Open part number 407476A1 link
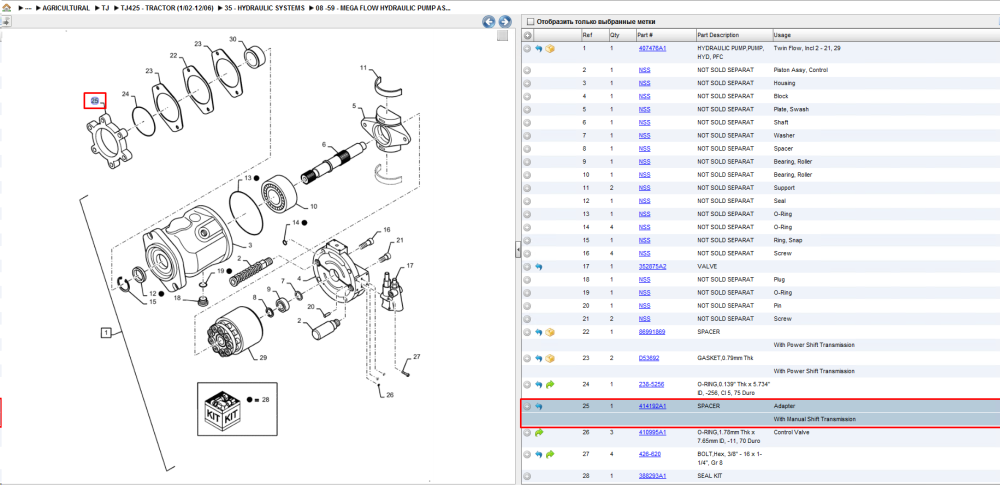The height and width of the screenshot is (485, 1000). pyautogui.click(x=652, y=48)
